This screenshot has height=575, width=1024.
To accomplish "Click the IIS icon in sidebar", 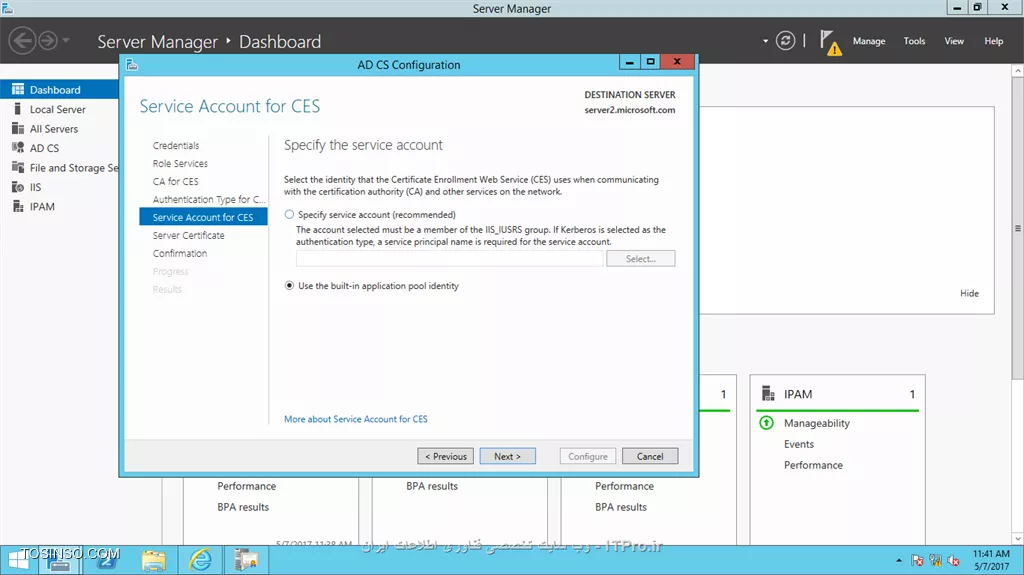I will pos(18,187).
